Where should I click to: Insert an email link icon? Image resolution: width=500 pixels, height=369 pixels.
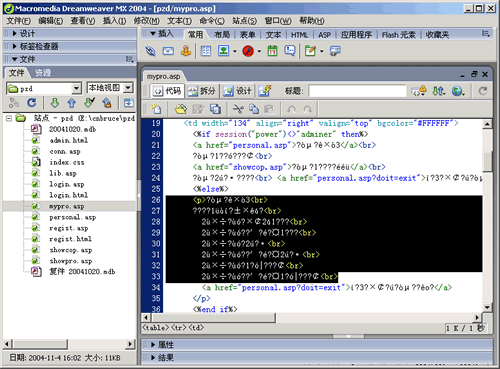pos(168,51)
